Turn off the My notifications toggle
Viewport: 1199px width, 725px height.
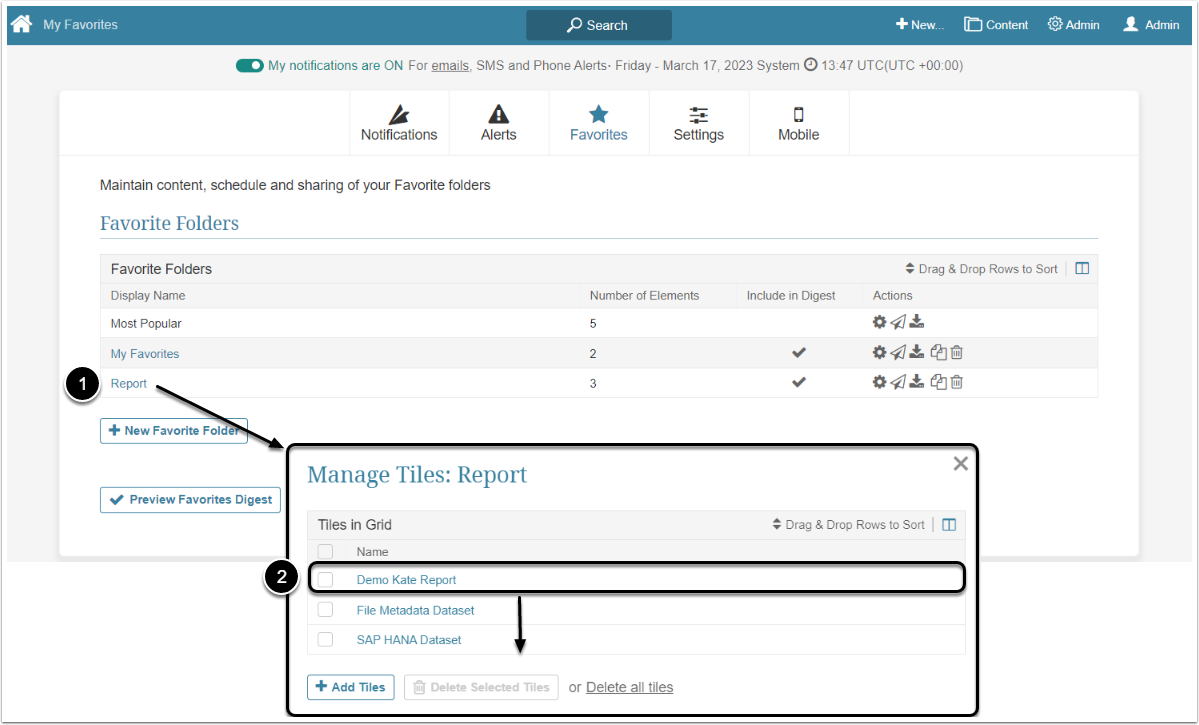[249, 66]
